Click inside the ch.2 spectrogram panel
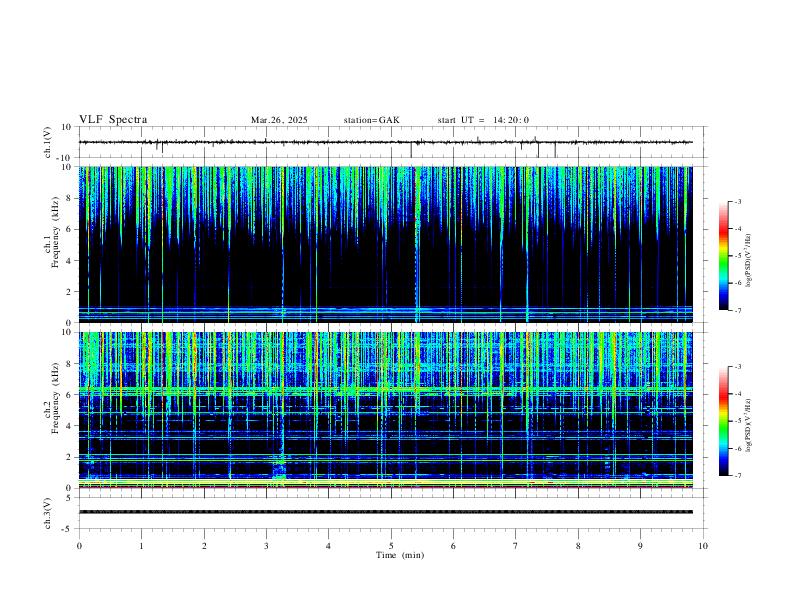The image size is (792, 612). [x=385, y=410]
